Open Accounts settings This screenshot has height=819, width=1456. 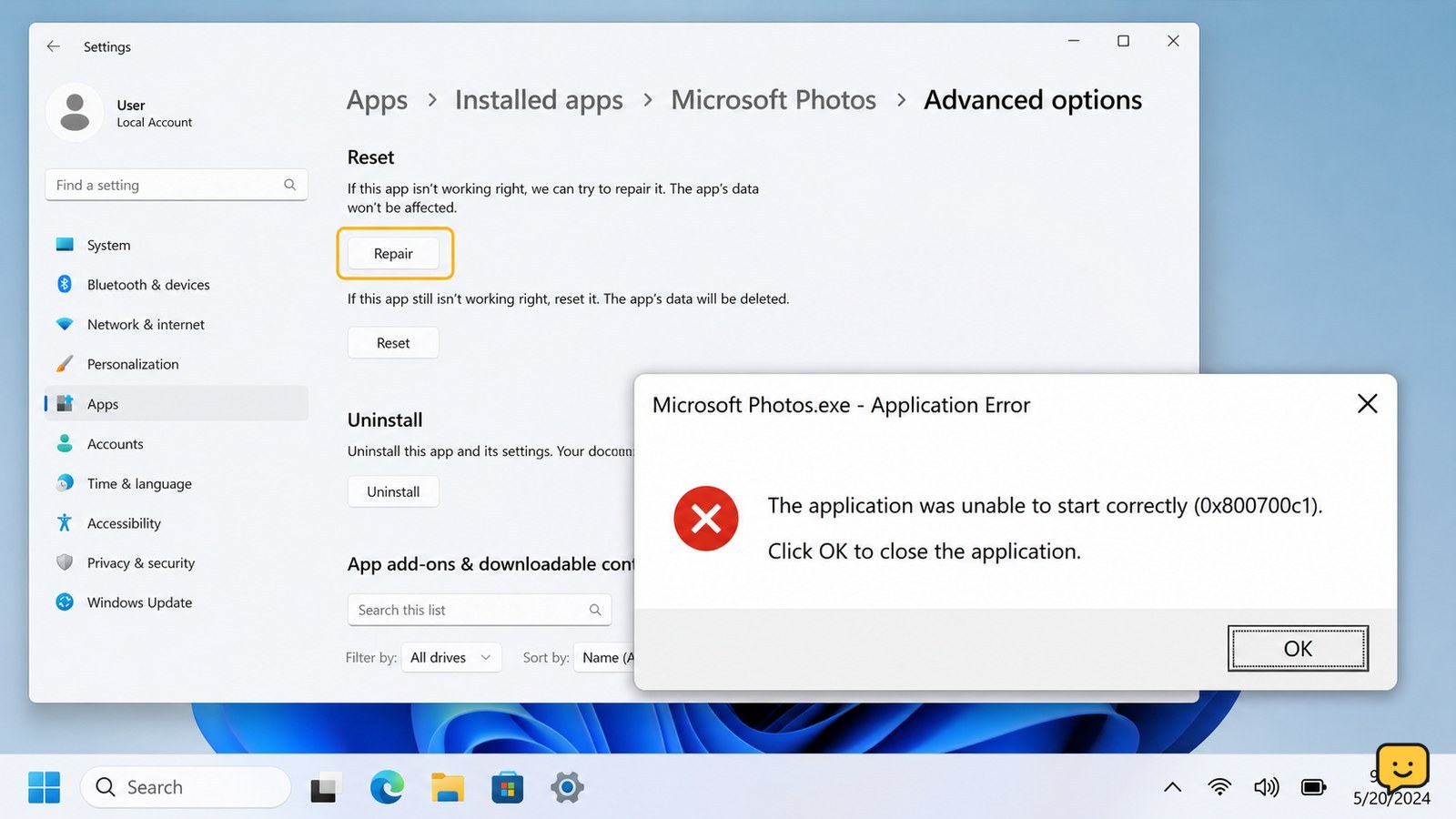pyautogui.click(x=177, y=444)
